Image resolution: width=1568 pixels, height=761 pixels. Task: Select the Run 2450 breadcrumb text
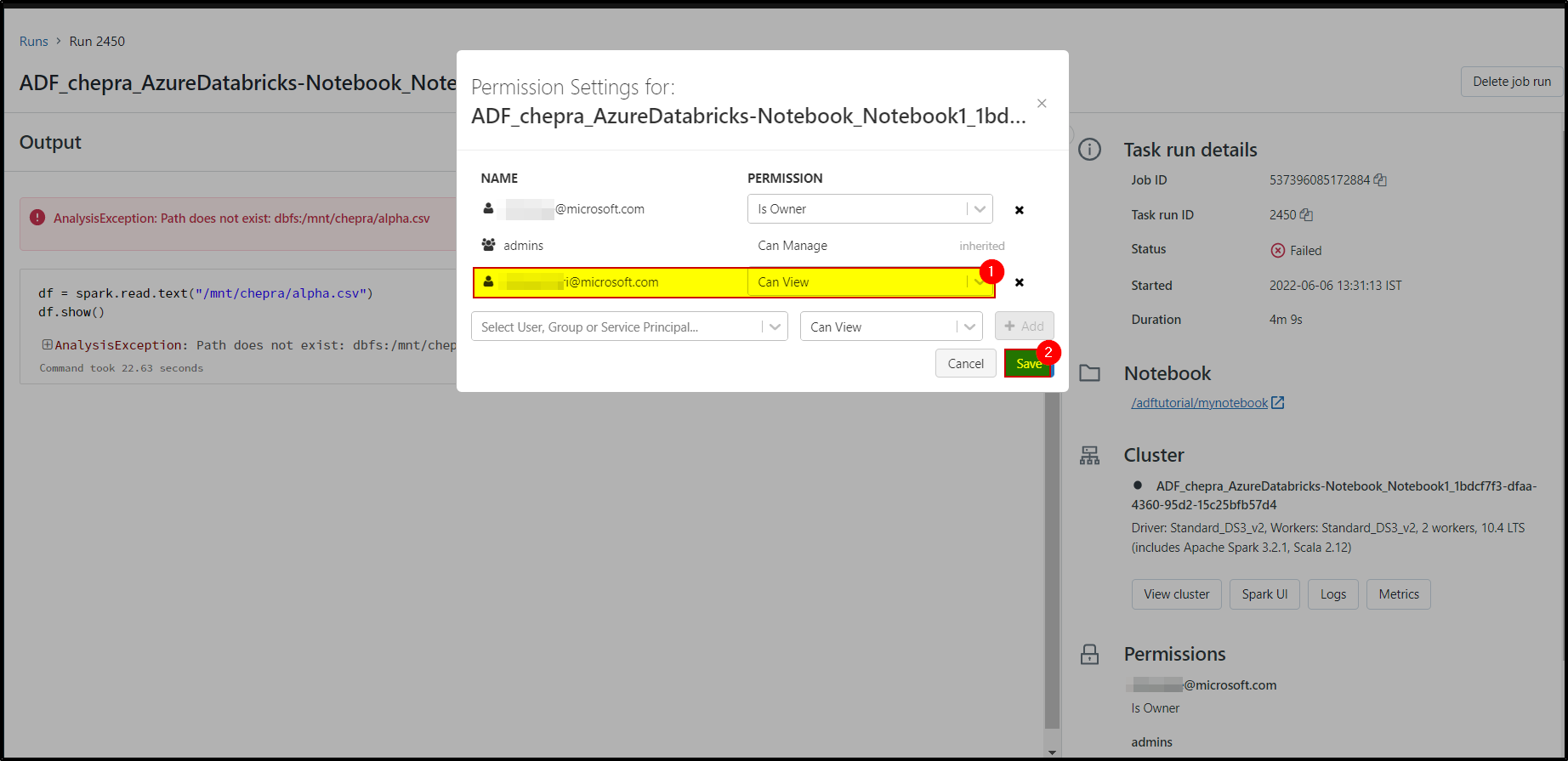[97, 41]
